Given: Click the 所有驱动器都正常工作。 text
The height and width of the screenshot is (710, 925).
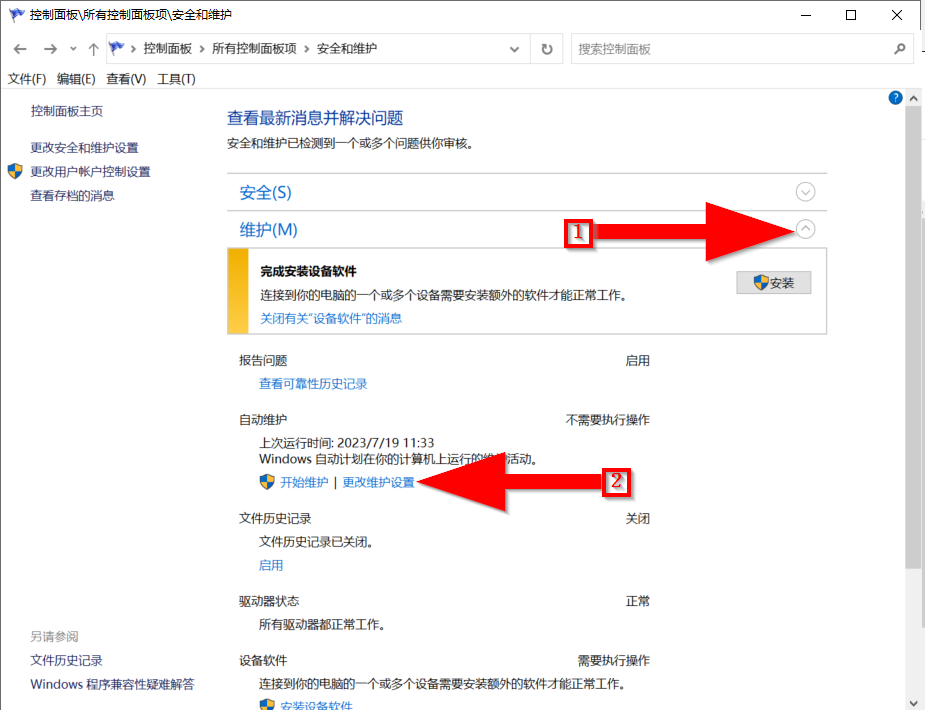Looking at the screenshot, I should coord(322,624).
